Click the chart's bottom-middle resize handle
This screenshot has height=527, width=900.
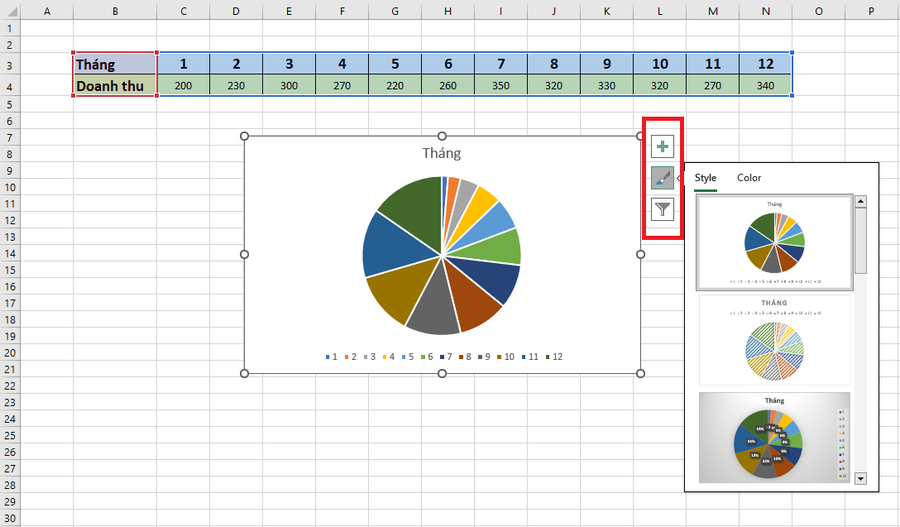pyautogui.click(x=442, y=374)
